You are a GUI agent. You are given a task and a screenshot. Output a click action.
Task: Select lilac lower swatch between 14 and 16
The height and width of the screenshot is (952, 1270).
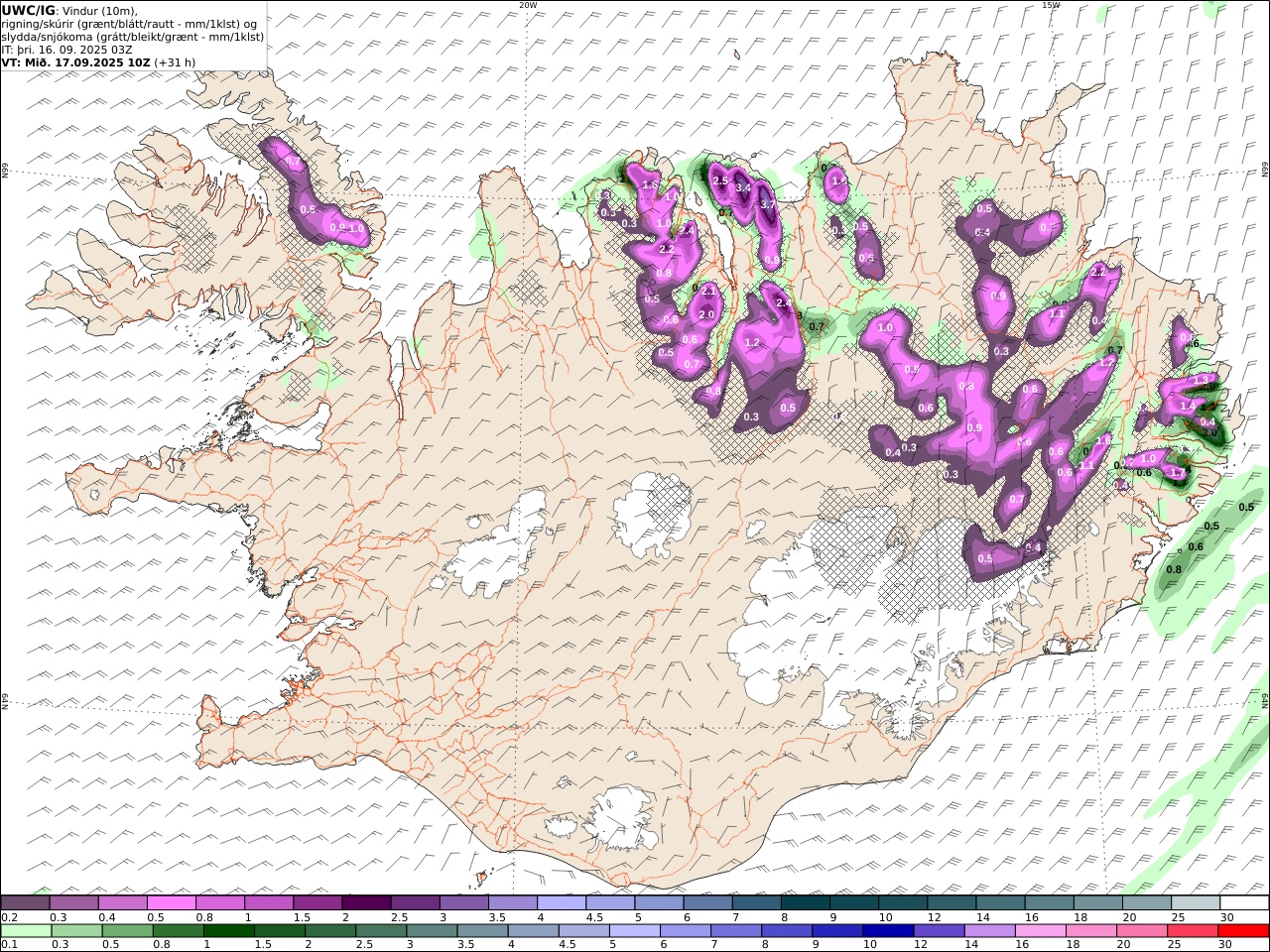989,930
